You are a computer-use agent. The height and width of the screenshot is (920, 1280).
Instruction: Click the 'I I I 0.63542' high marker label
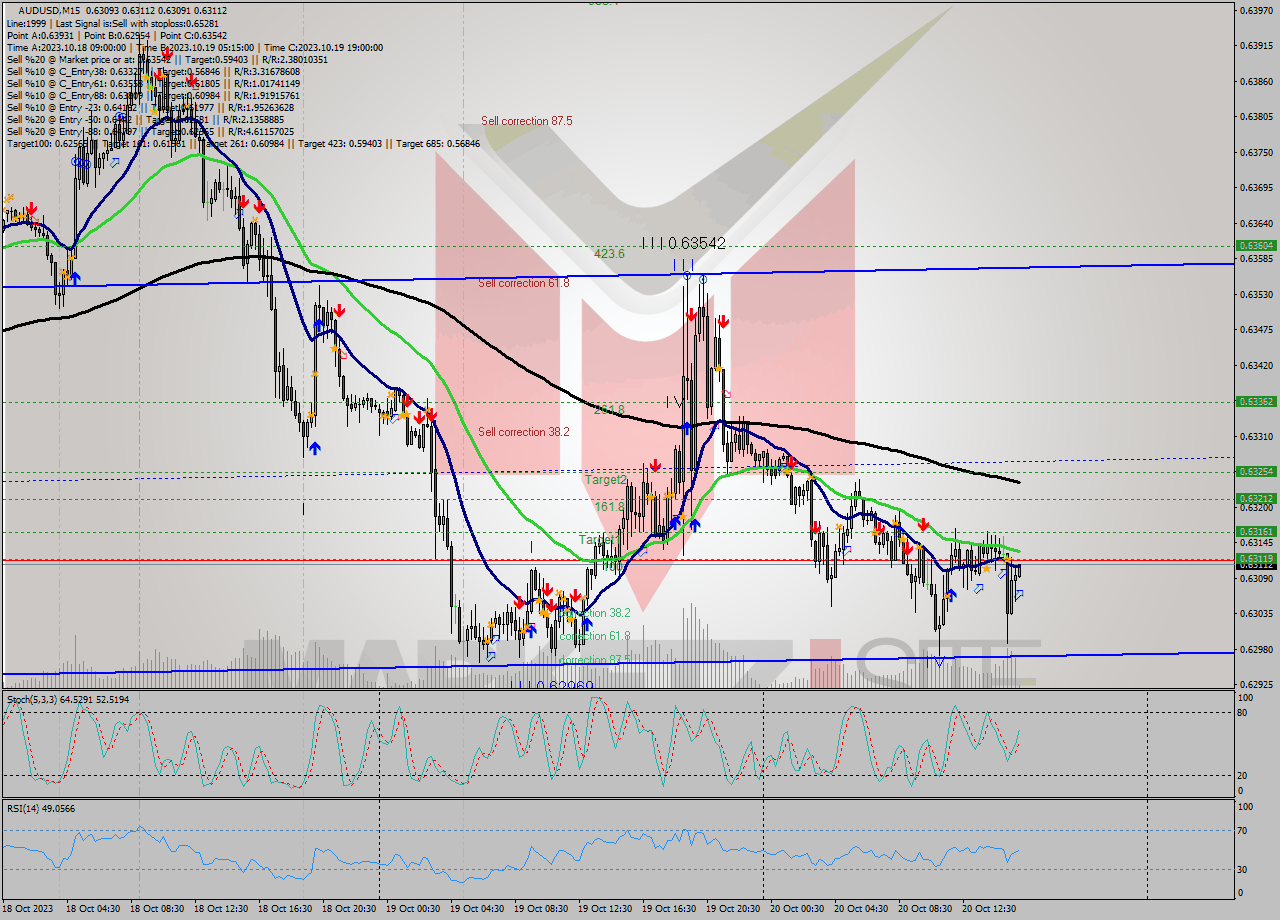tap(684, 243)
